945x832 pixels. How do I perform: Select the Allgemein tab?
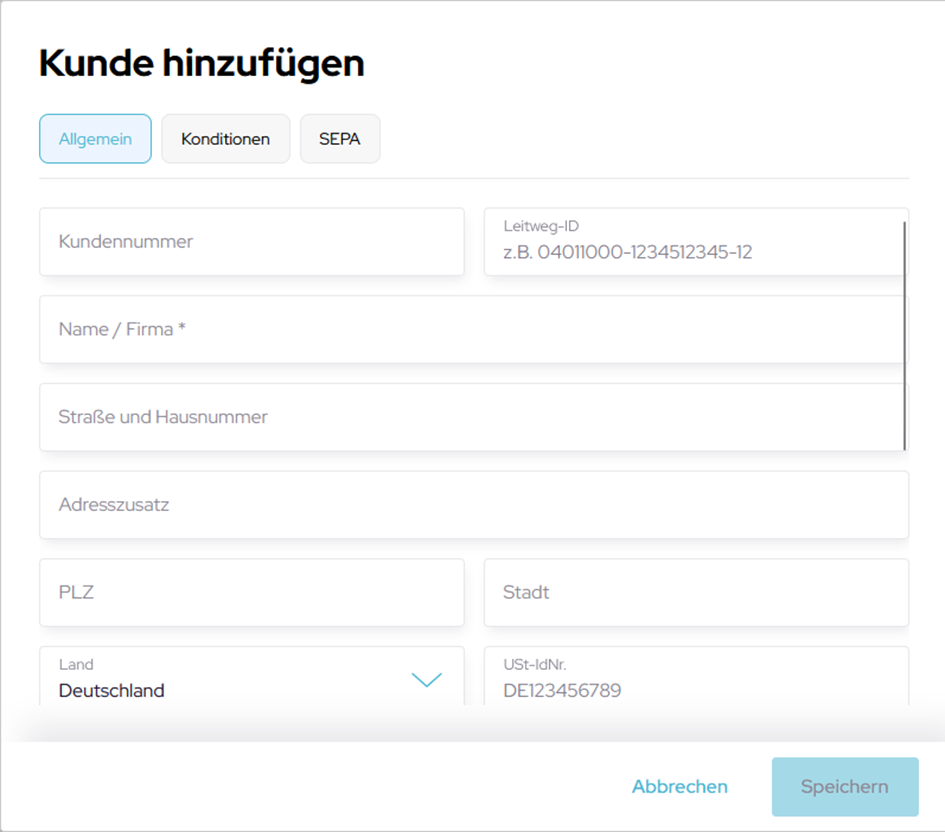[x=95, y=139]
